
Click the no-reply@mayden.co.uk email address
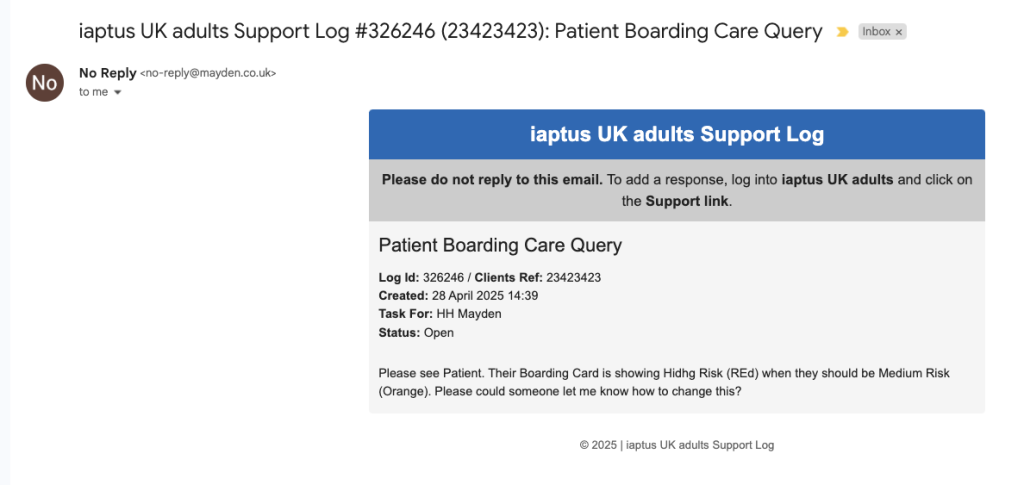208,74
